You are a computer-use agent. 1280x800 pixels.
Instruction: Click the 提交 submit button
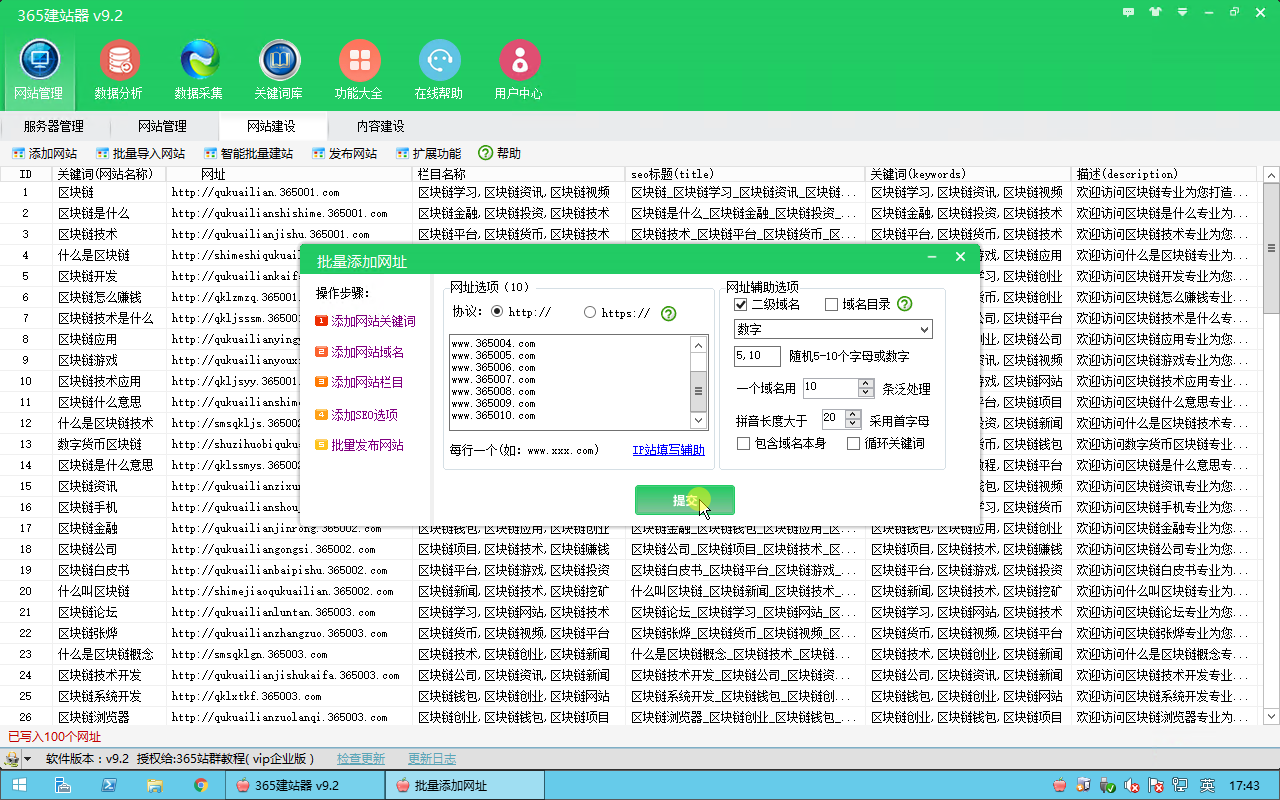click(685, 500)
